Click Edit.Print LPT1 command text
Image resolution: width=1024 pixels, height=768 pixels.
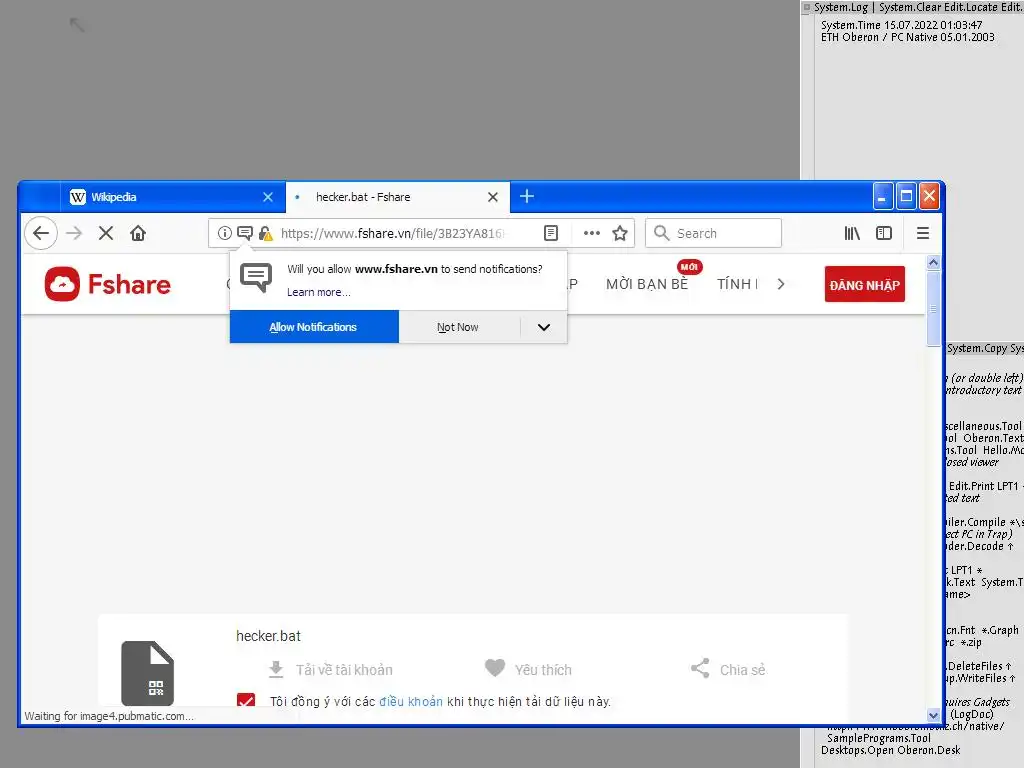coord(984,486)
